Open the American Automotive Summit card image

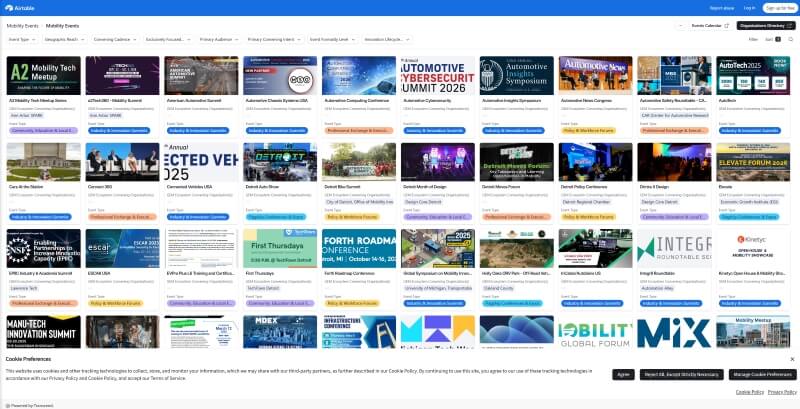201,75
